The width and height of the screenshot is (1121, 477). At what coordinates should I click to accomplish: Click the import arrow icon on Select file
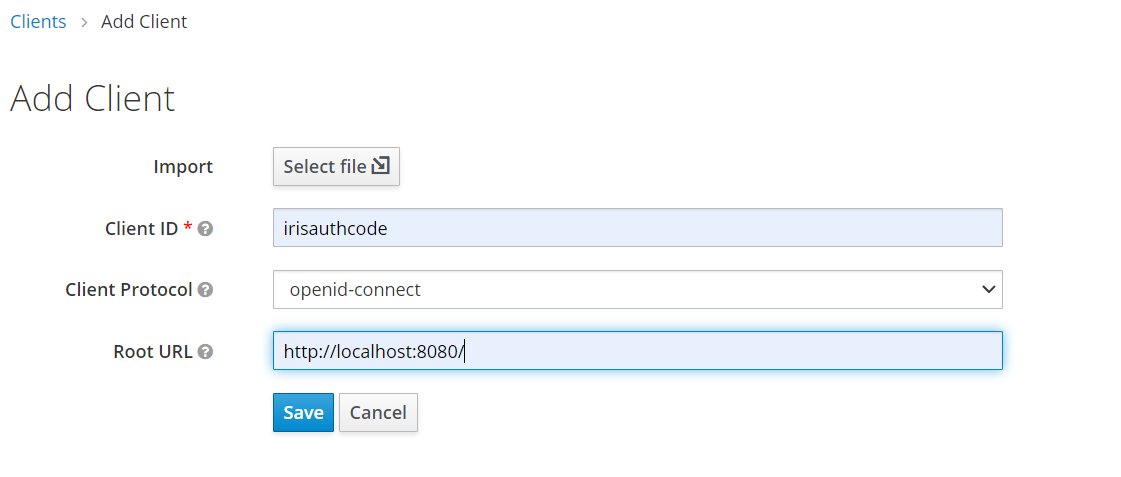click(380, 166)
